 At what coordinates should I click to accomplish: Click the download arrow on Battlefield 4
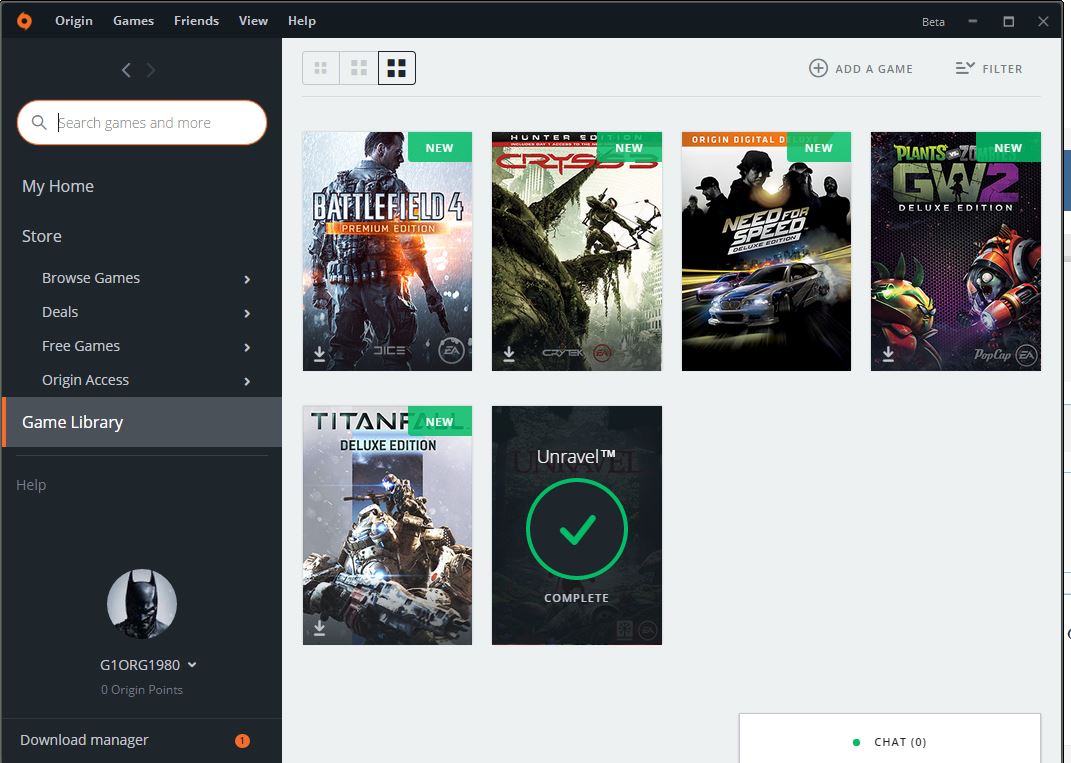point(320,354)
